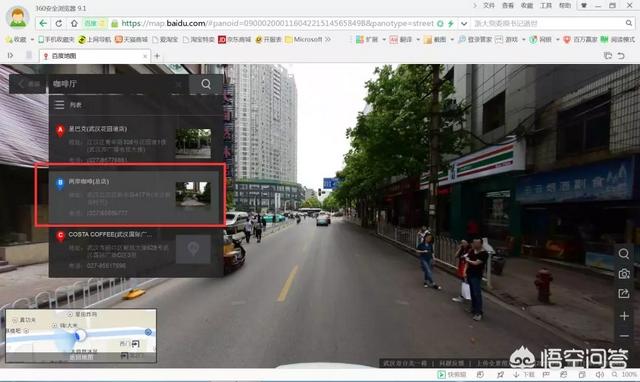Open the Microsoft bookmarks folder
Viewport: 640px width, 382px height.
(304, 40)
